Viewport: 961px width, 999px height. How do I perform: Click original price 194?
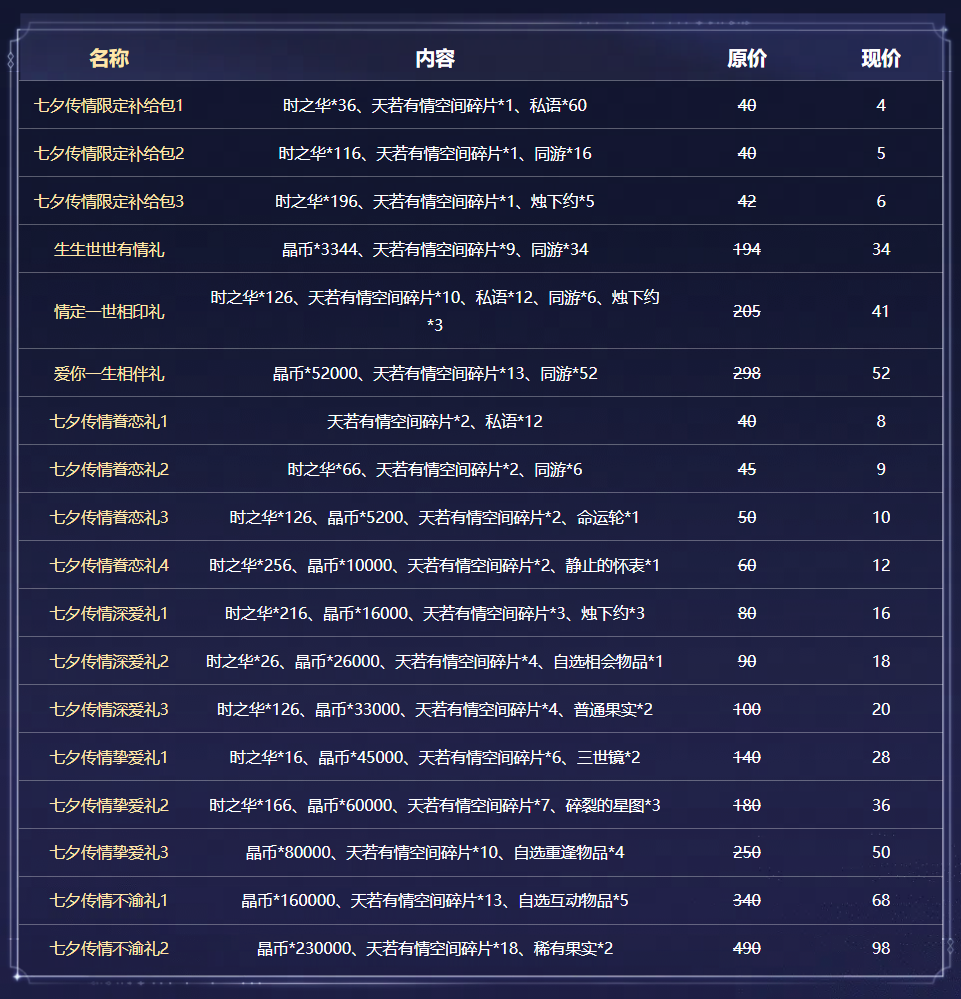[x=747, y=249]
